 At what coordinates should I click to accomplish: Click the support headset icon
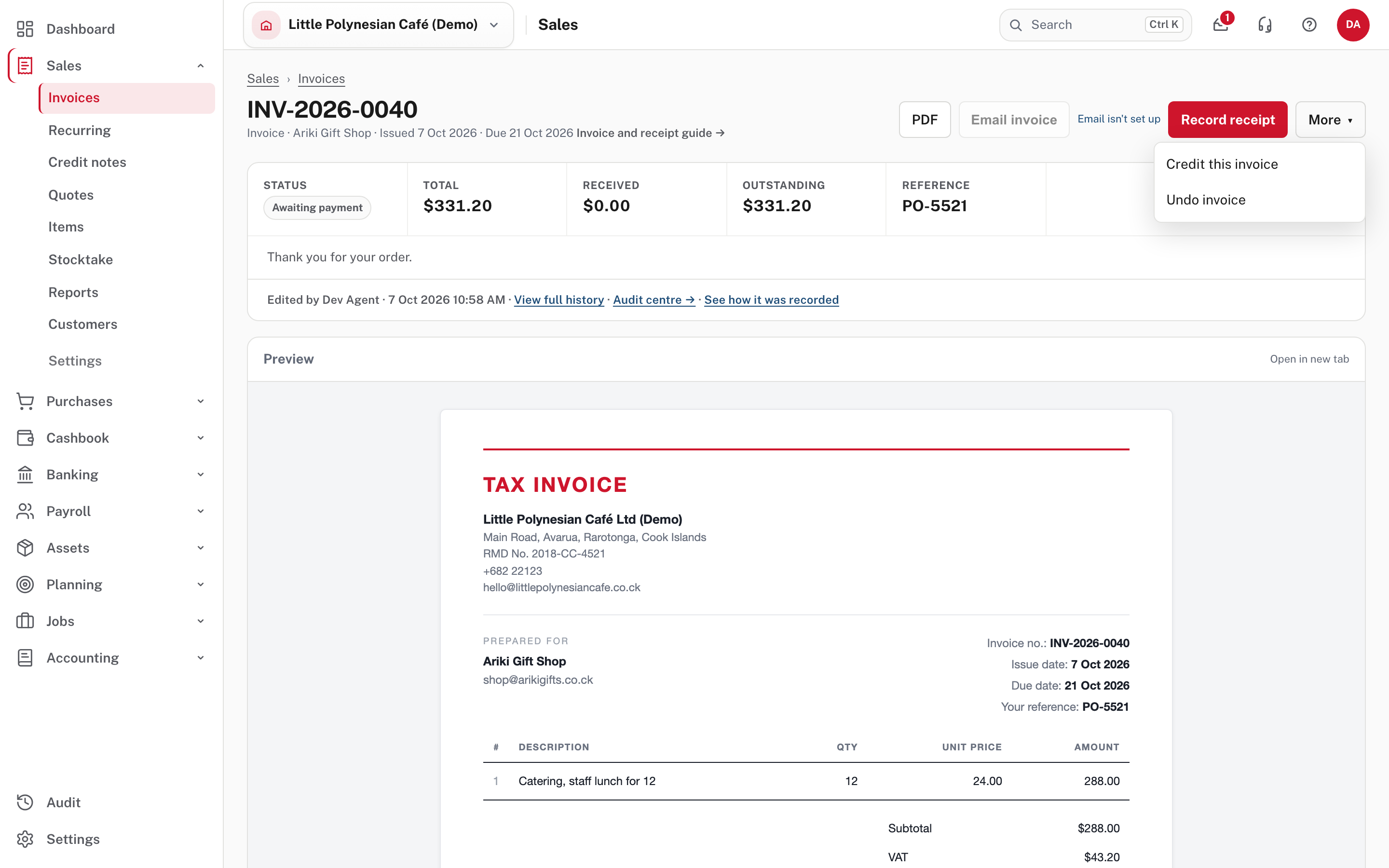tap(1265, 25)
